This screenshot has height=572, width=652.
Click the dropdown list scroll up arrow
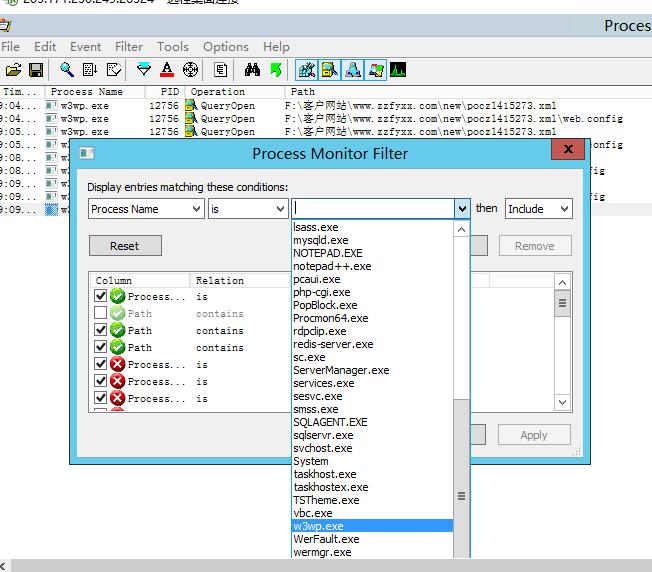pyautogui.click(x=461, y=229)
